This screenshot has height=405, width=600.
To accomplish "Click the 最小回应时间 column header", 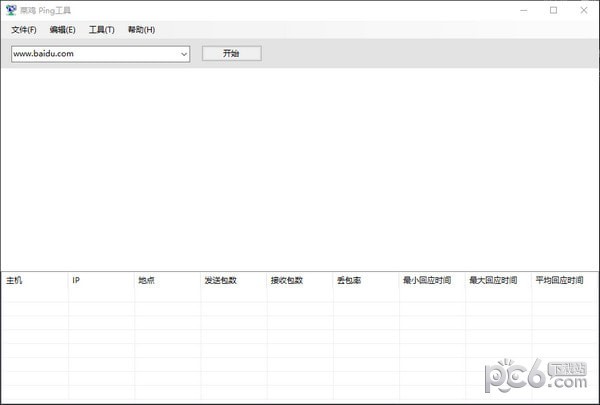I will tap(430, 280).
